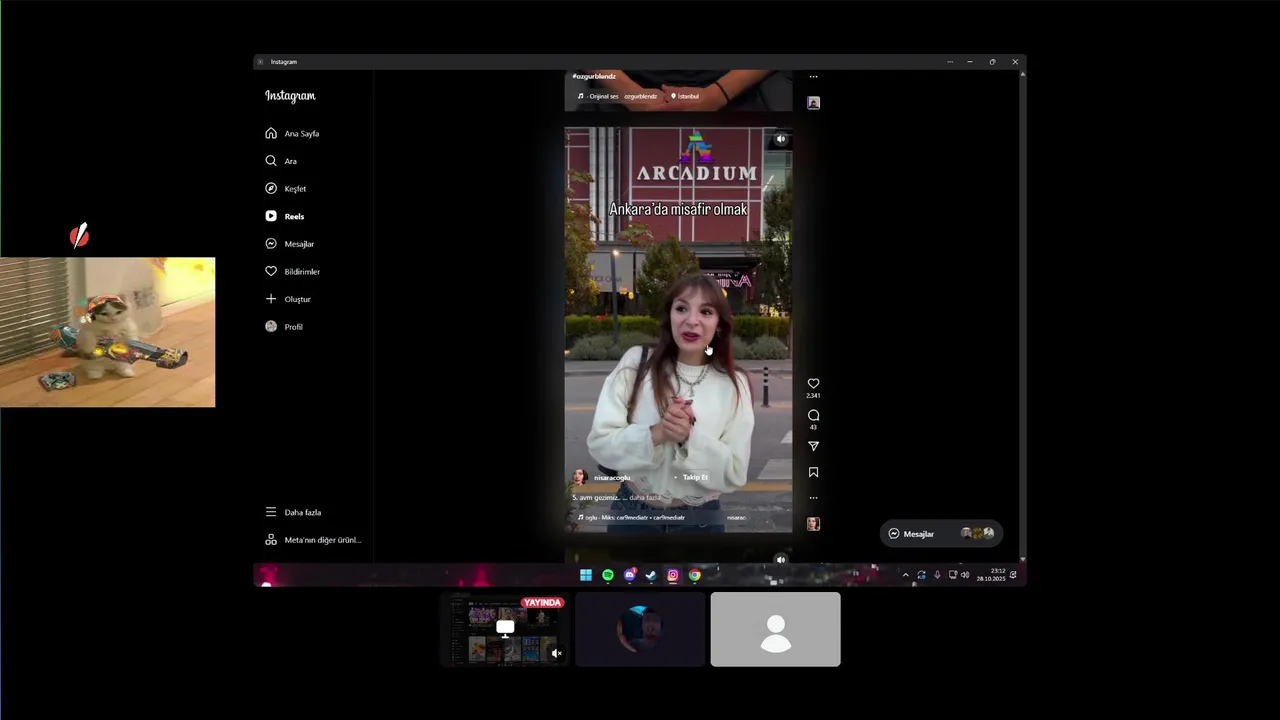
Task: Click the plus icon beside Oluştur
Action: [271, 299]
